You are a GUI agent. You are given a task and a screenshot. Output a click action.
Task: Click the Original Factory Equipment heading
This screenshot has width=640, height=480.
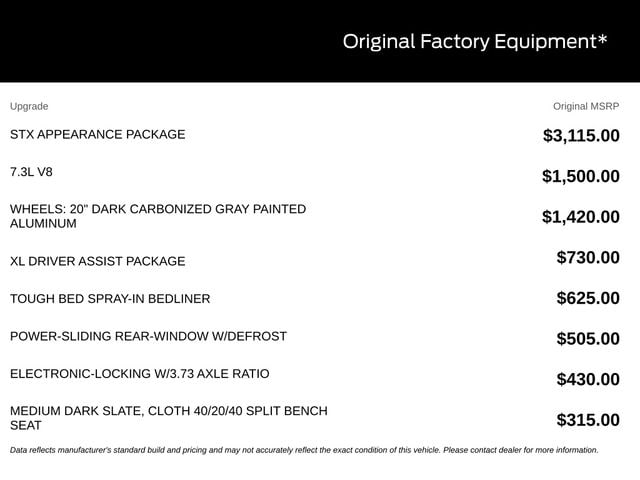click(475, 42)
